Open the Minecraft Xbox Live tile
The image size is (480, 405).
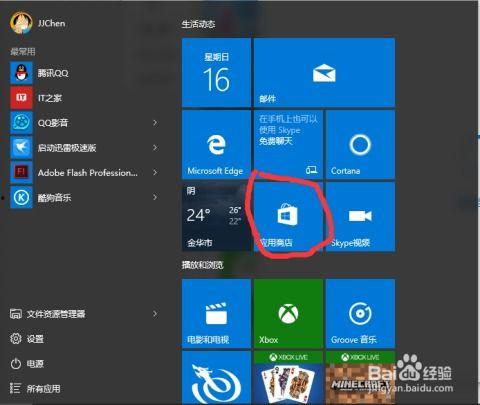coord(360,377)
